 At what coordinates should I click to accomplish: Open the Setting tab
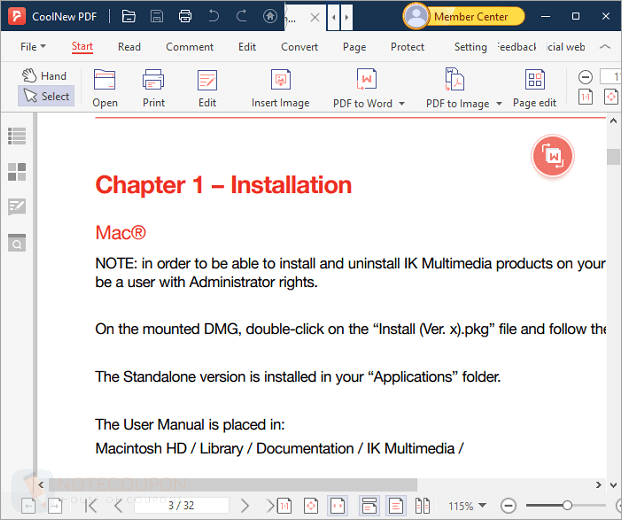point(470,47)
